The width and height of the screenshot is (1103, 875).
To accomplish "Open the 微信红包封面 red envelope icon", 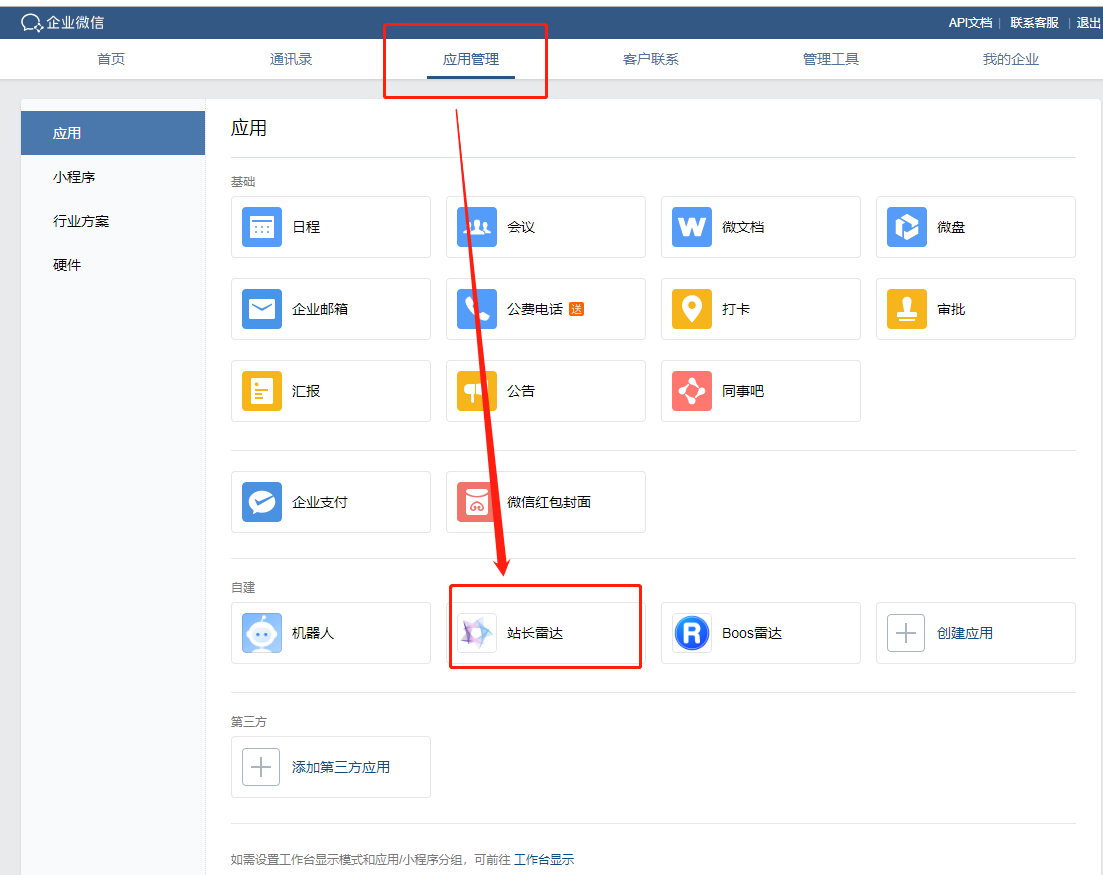I will tap(477, 502).
